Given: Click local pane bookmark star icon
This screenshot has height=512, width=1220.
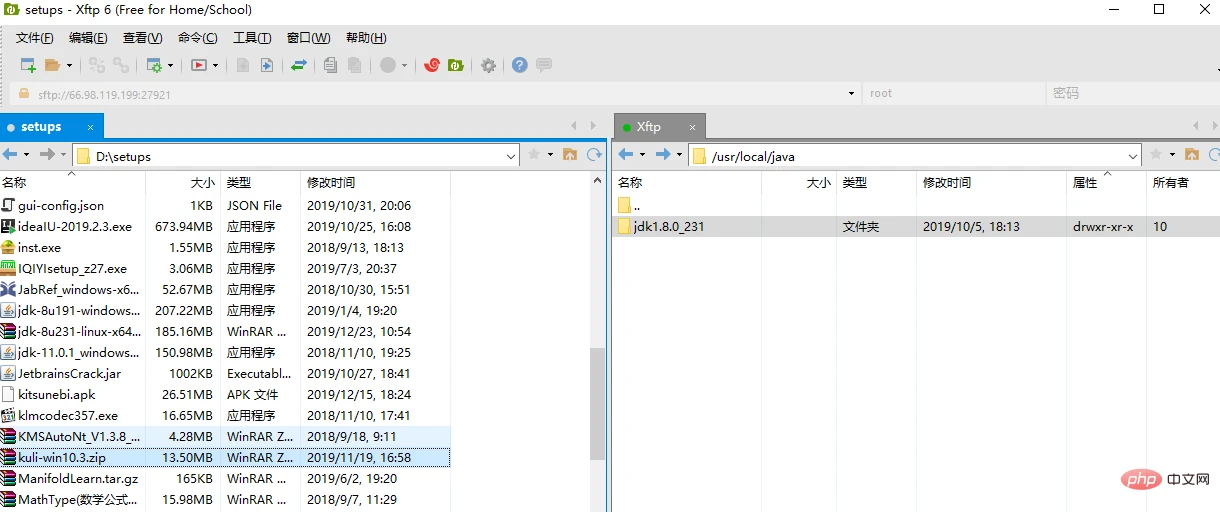Looking at the screenshot, I should (x=534, y=155).
